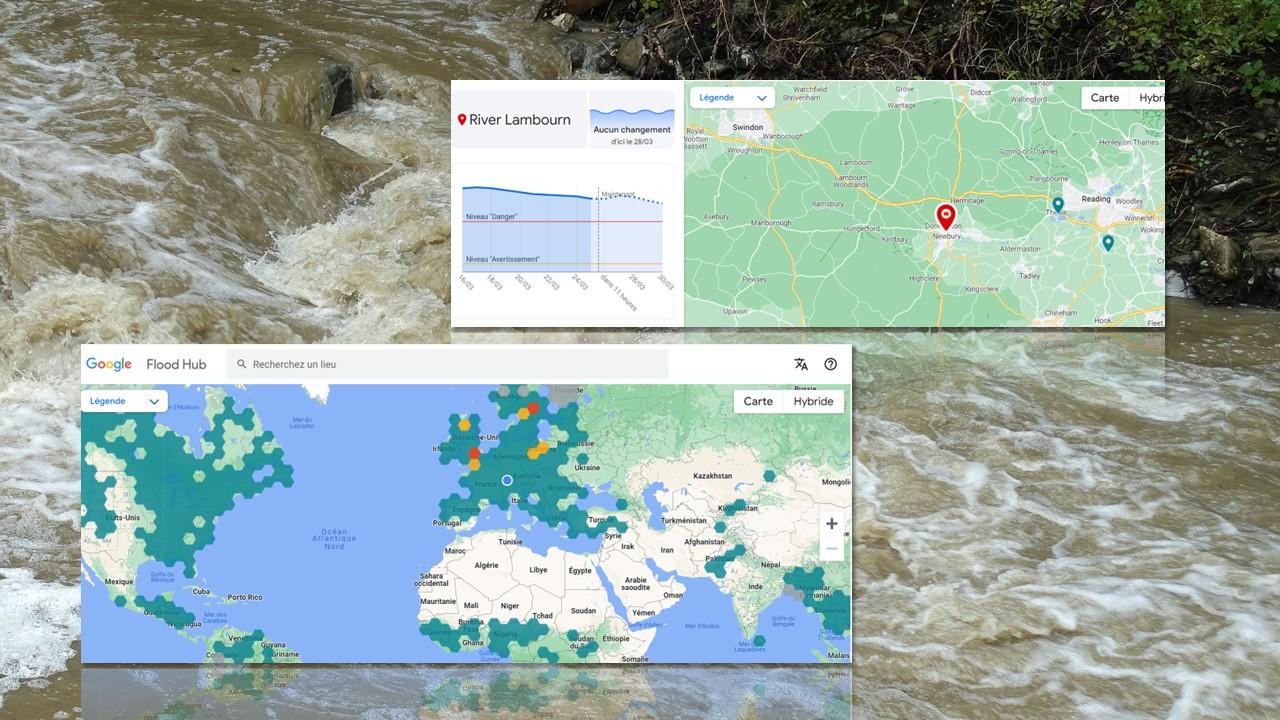Click the Marlborough label on the map
This screenshot has height=720, width=1280.
pos(772,222)
